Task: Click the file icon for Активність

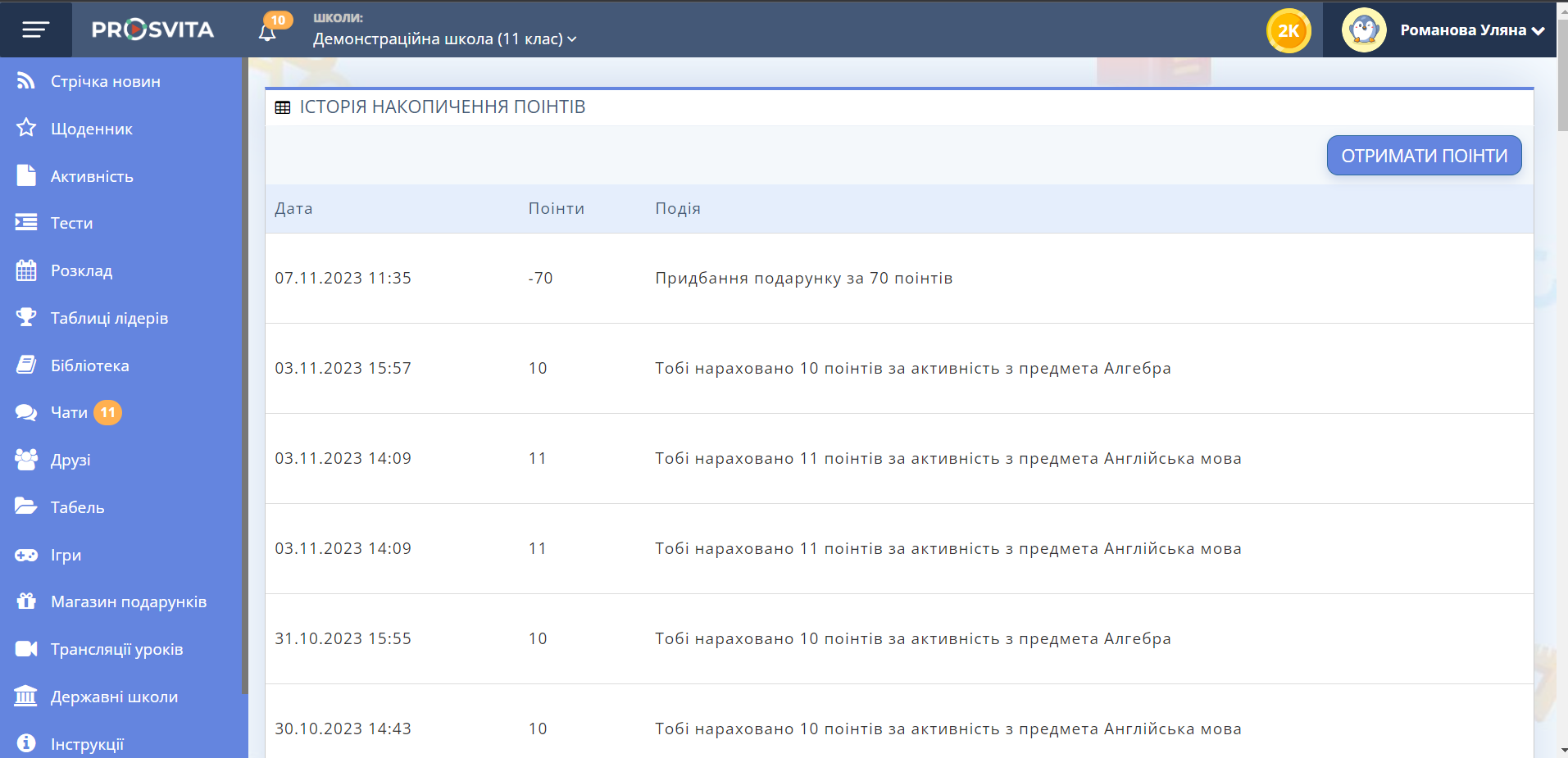Action: (x=26, y=175)
